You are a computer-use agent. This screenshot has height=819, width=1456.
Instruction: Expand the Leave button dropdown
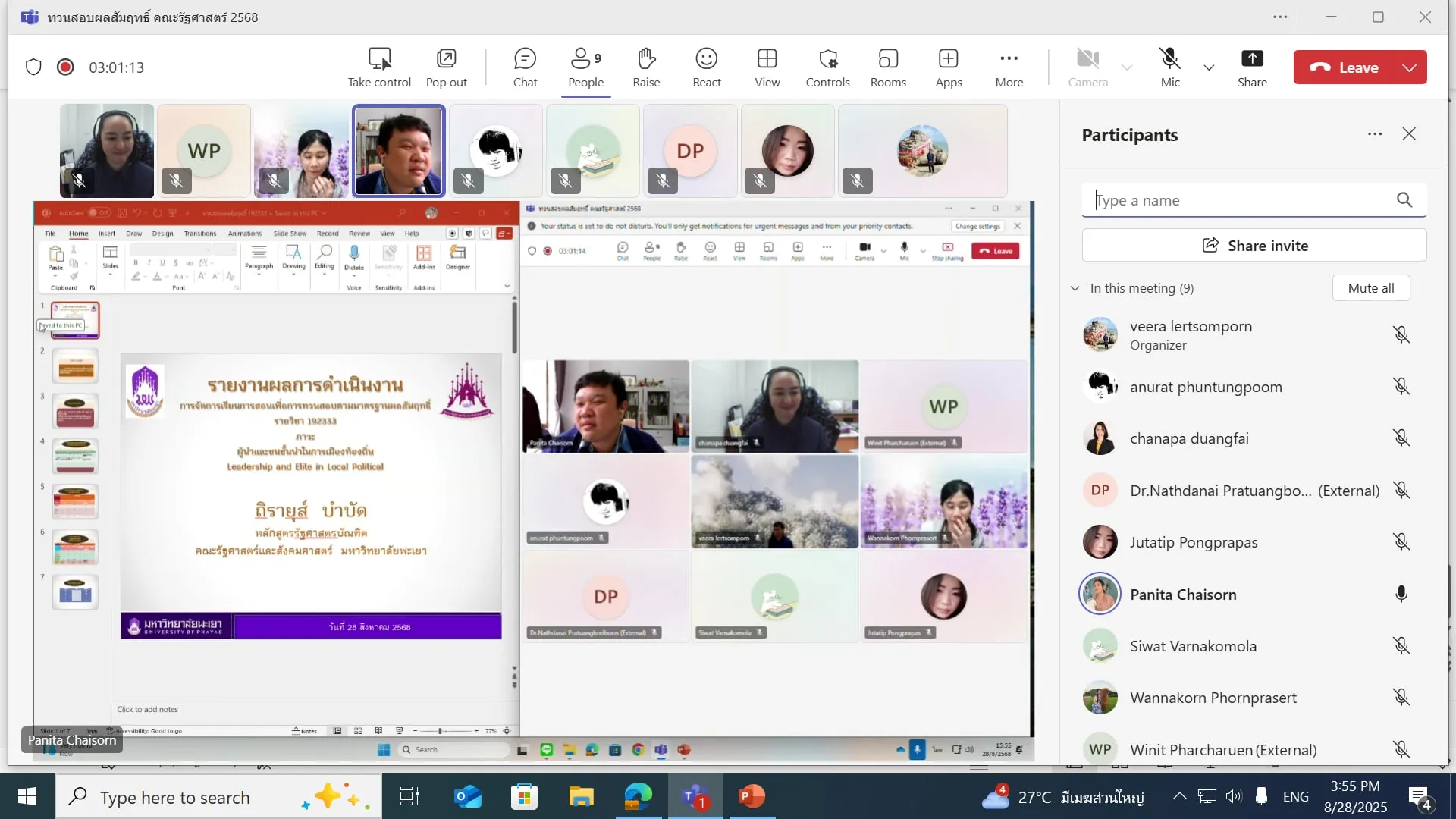tap(1409, 67)
